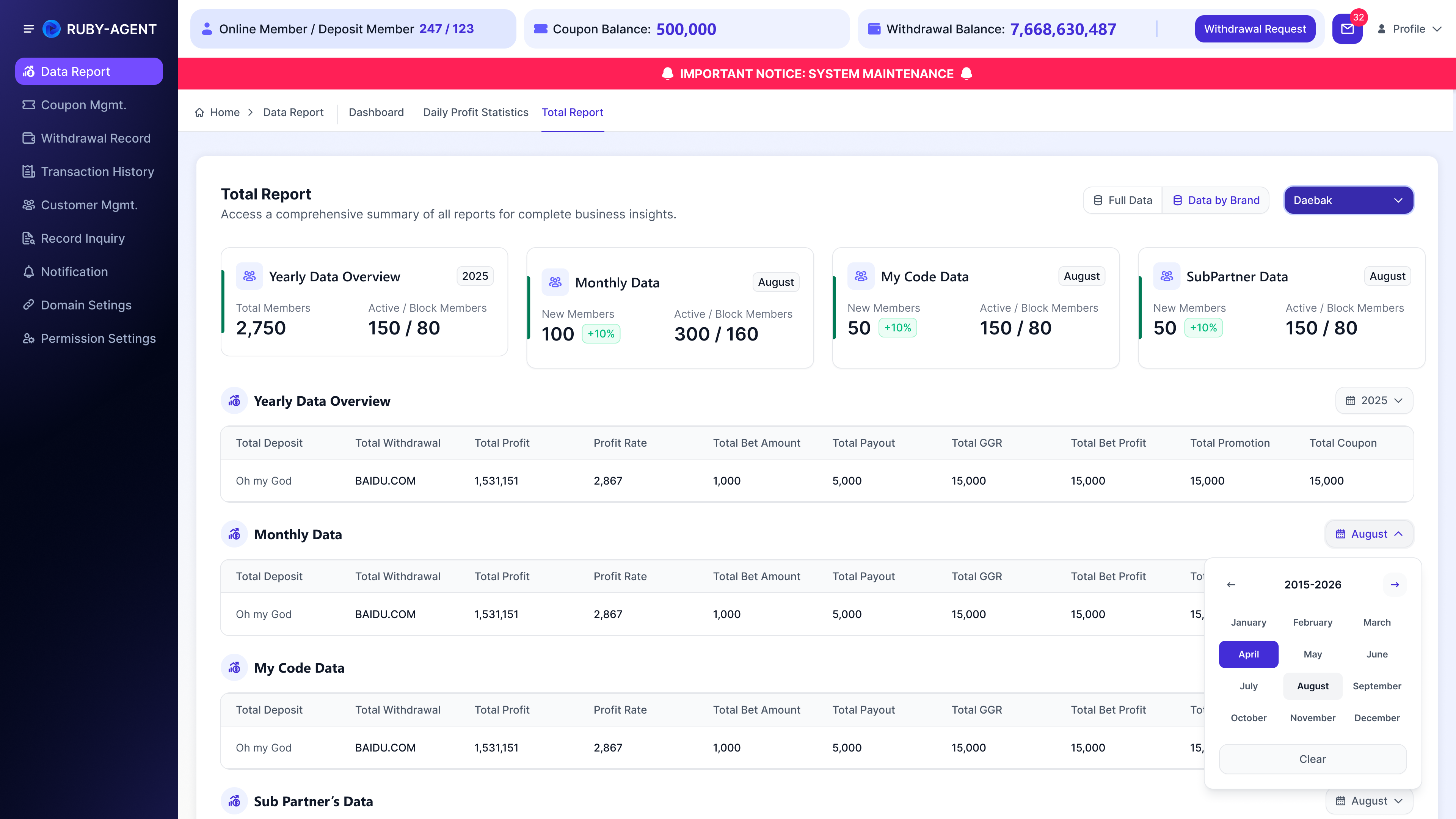Open the Daebak brand dropdown
Viewport: 1456px width, 819px height.
1349,200
